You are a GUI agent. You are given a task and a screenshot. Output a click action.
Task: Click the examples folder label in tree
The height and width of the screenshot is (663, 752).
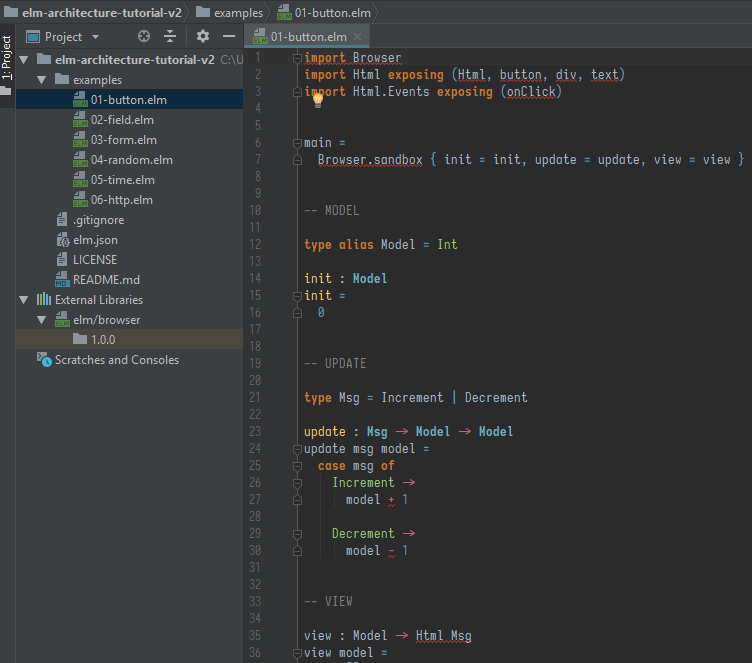click(97, 80)
